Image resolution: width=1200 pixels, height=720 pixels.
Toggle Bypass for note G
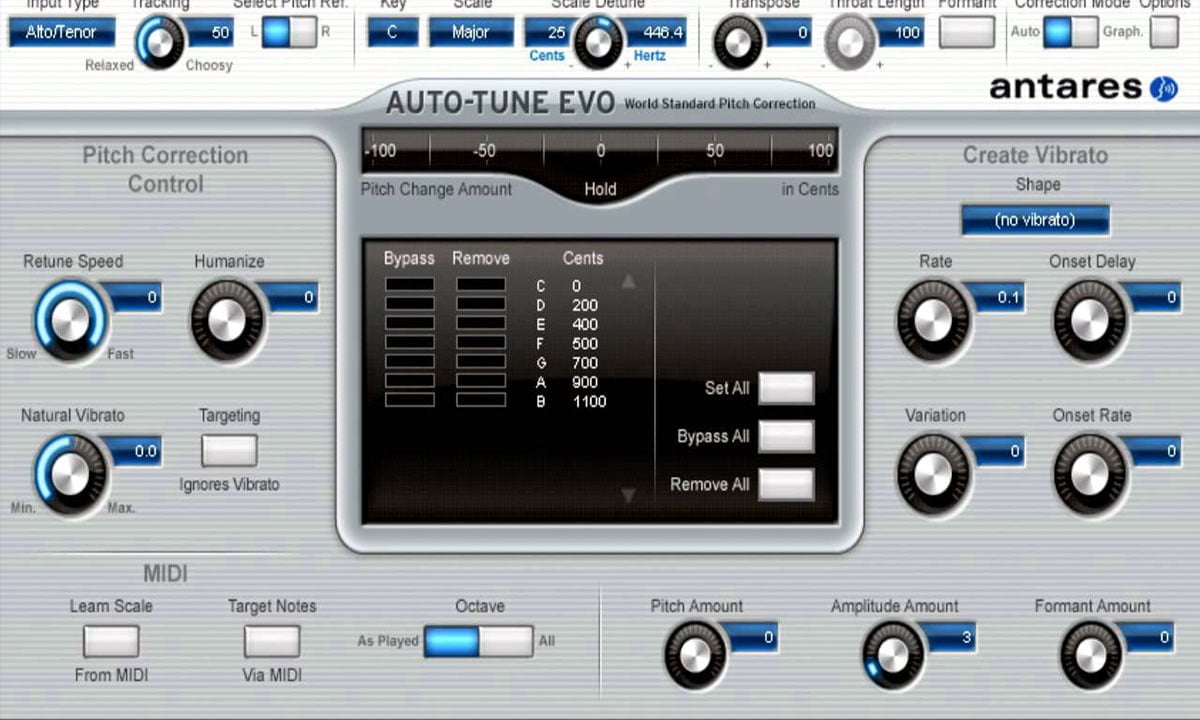410,362
